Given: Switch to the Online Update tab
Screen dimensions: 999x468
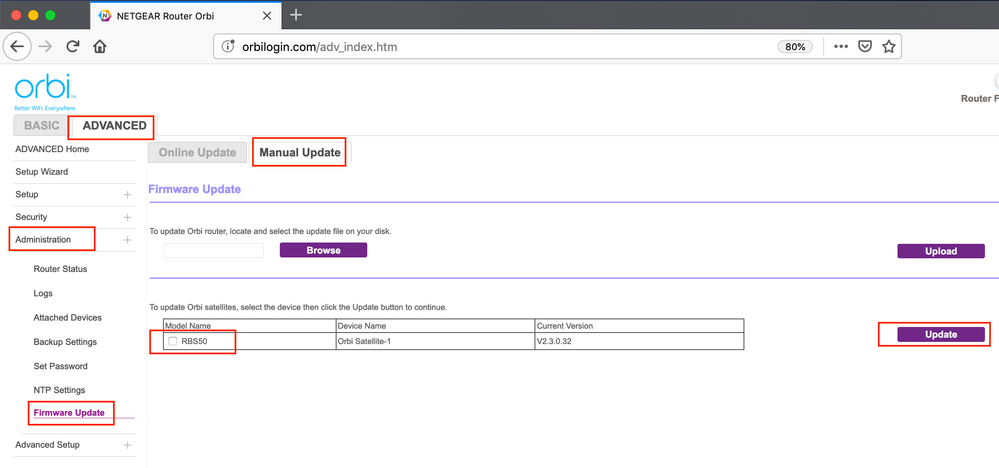Looking at the screenshot, I should click(x=197, y=153).
